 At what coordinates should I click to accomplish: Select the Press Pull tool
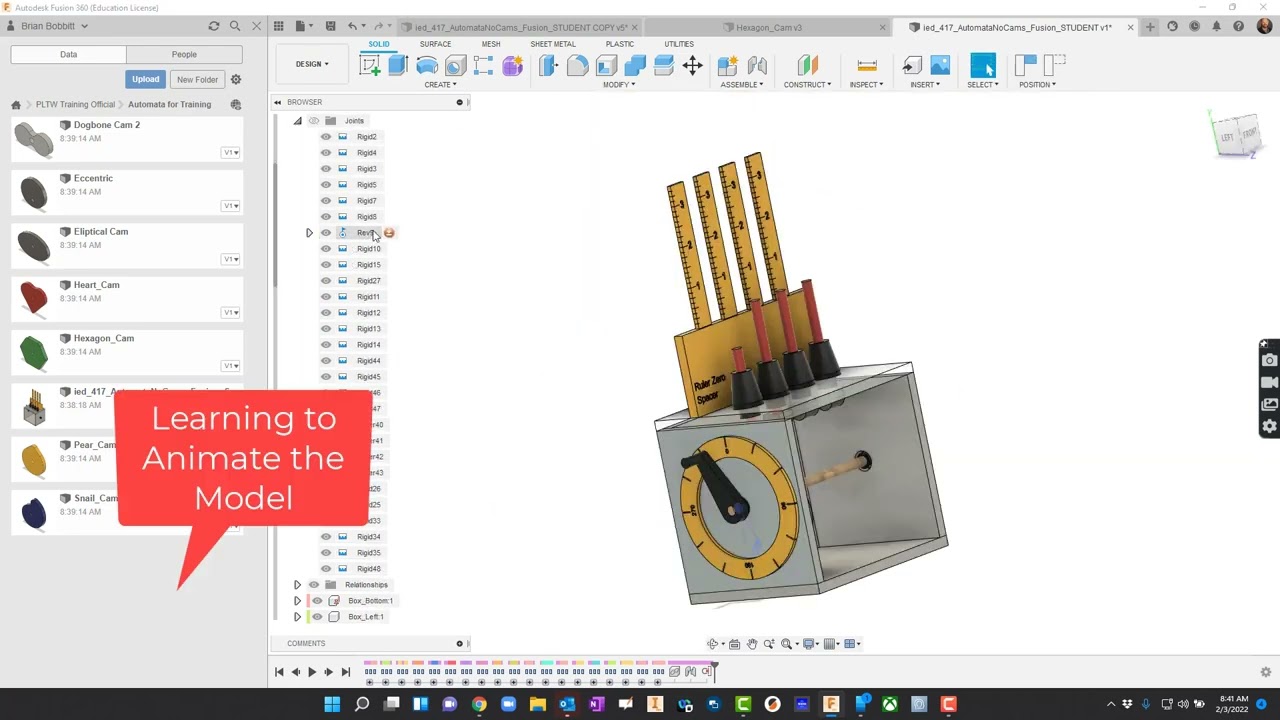click(548, 66)
